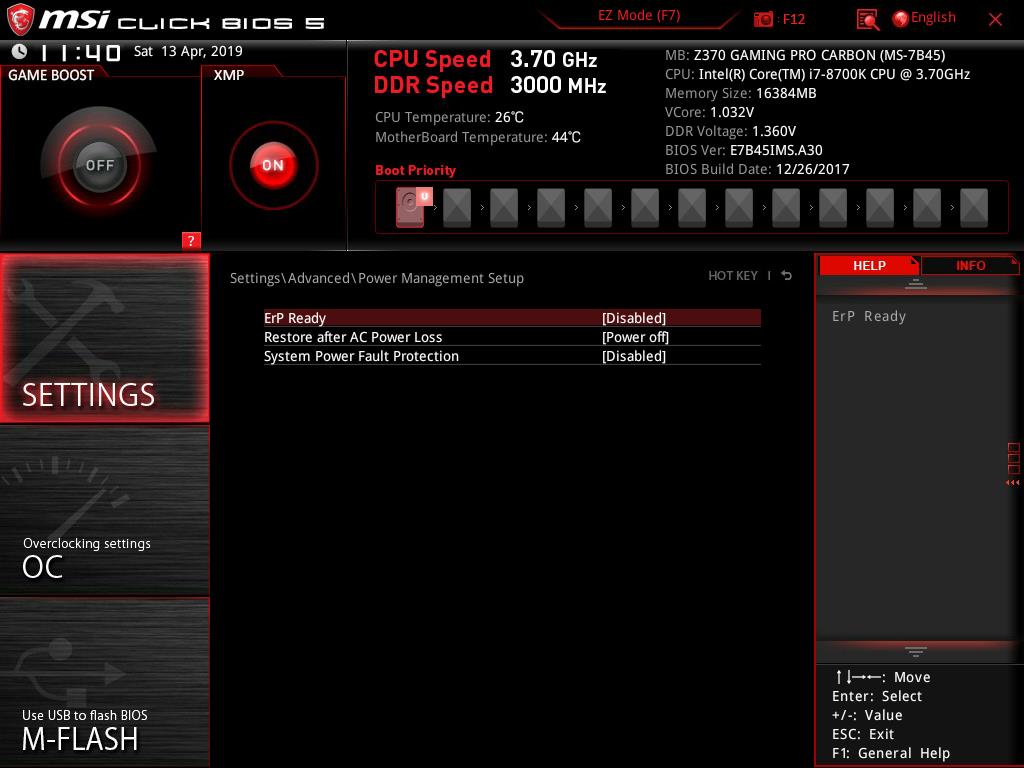This screenshot has width=1024, height=768.
Task: Click the side panel collapse red arrows
Action: tap(1012, 483)
